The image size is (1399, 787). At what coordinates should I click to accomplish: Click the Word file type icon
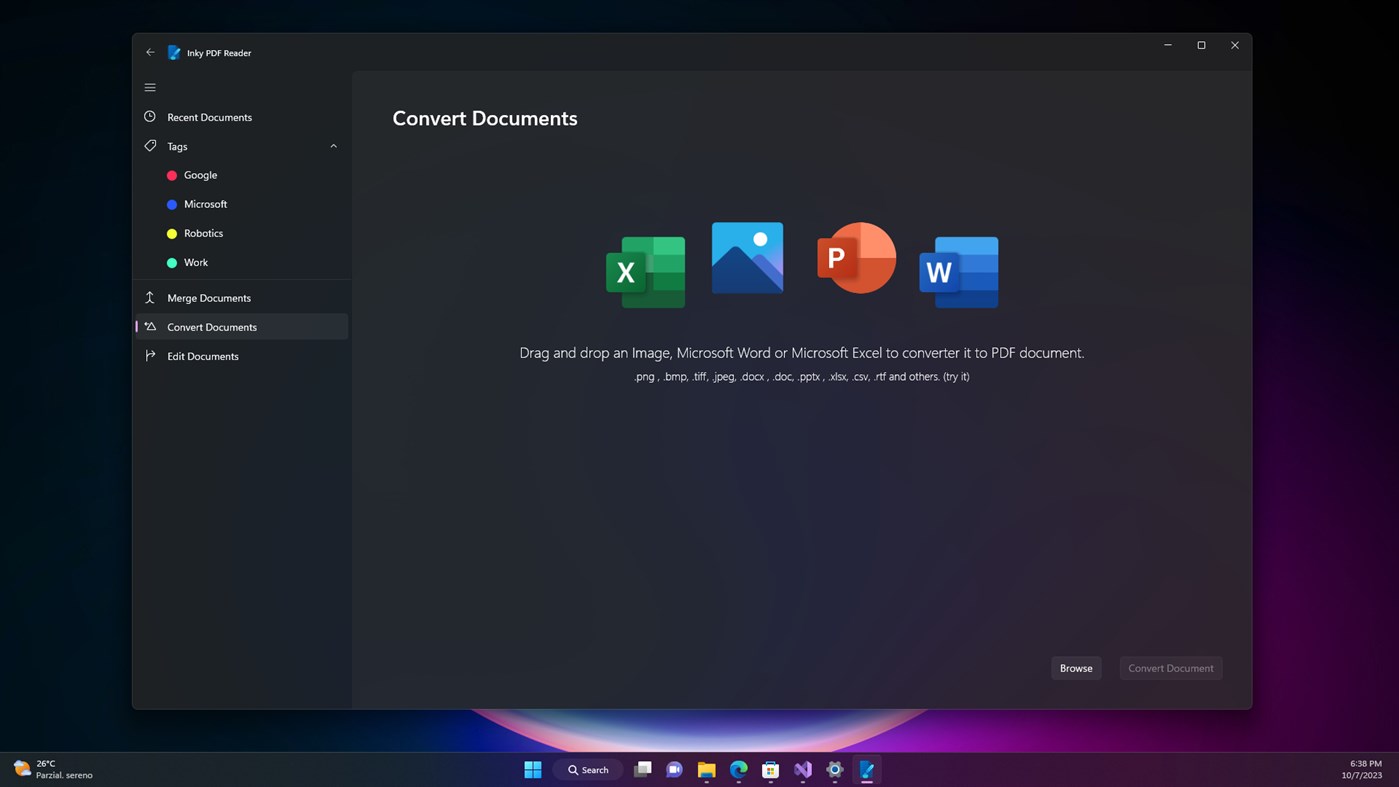pos(957,271)
